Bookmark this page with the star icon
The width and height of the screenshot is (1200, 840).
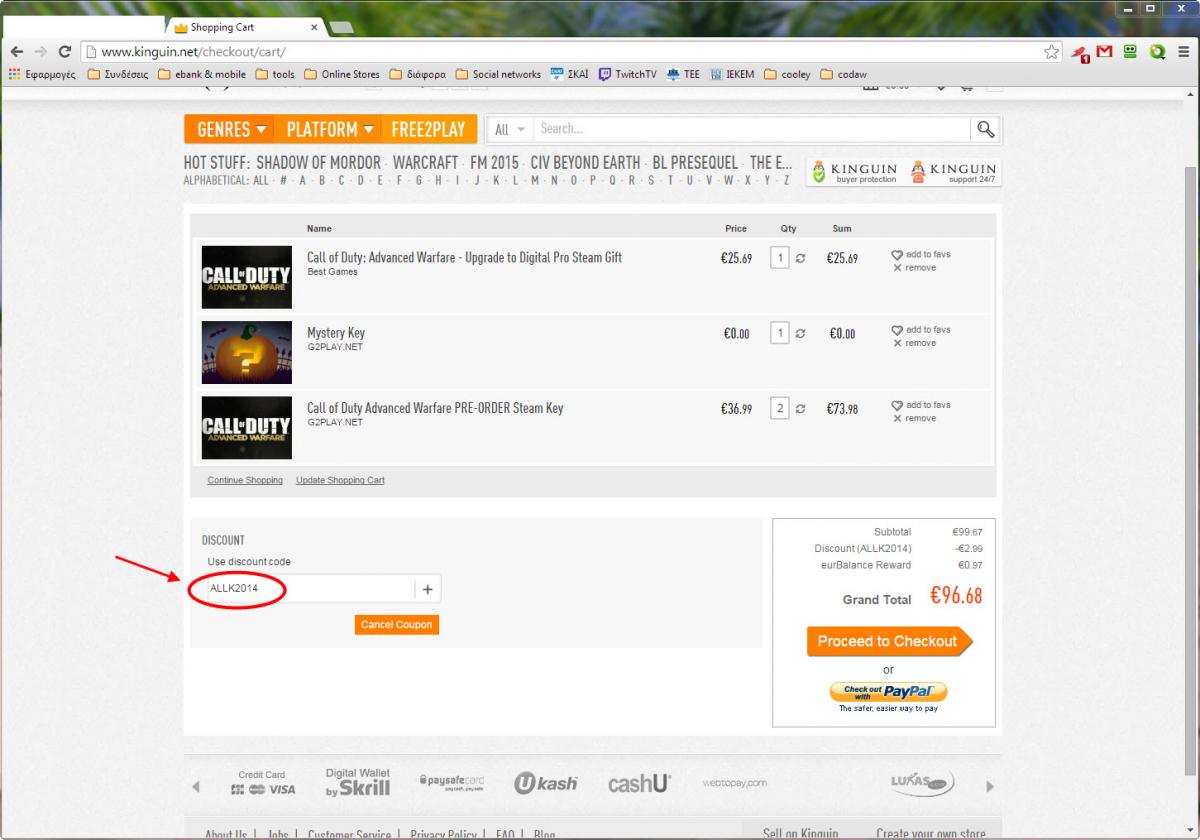pyautogui.click(x=1052, y=52)
